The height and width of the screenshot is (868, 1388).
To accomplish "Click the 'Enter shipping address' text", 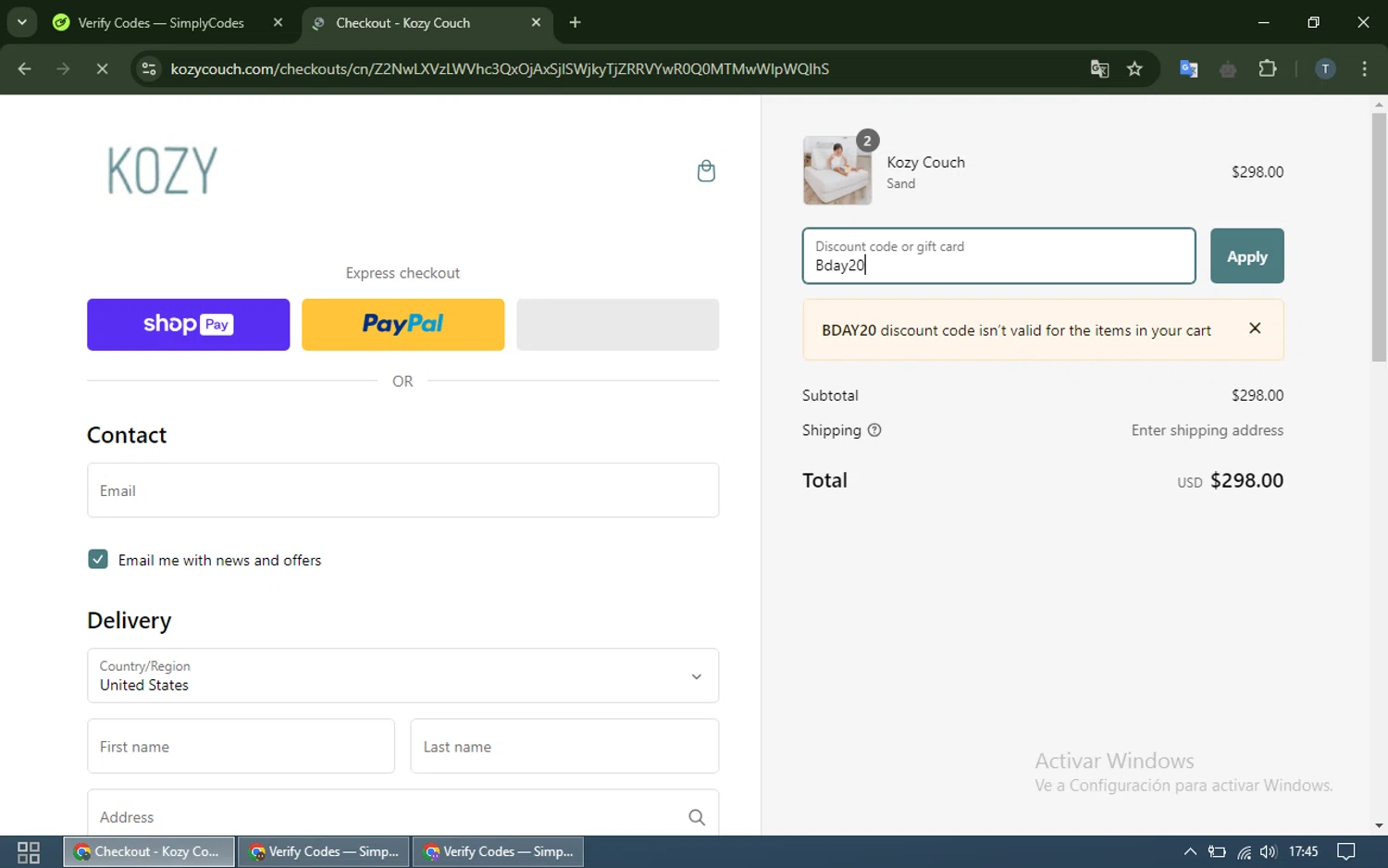I will pos(1207,430).
